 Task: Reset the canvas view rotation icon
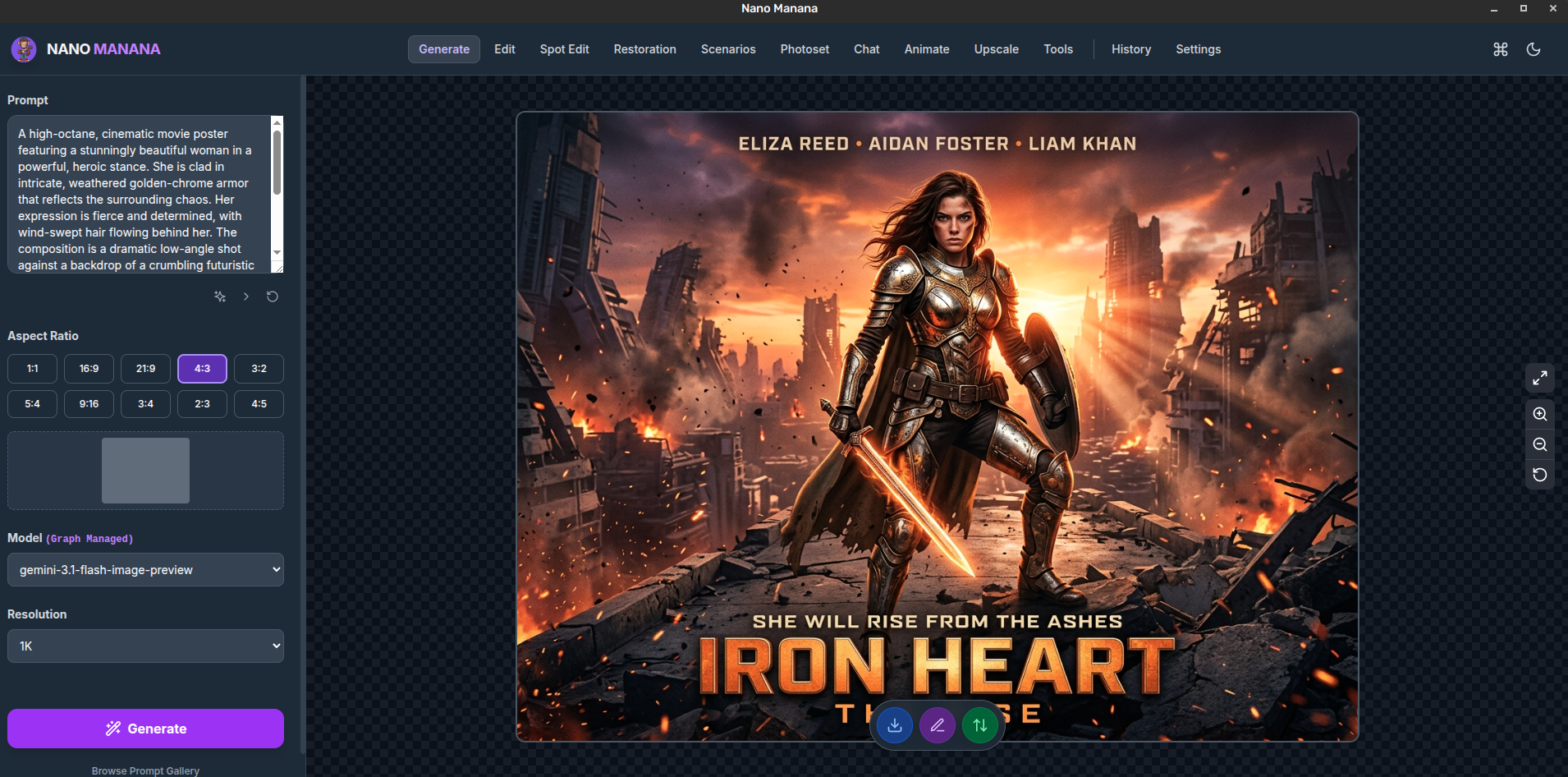1540,475
